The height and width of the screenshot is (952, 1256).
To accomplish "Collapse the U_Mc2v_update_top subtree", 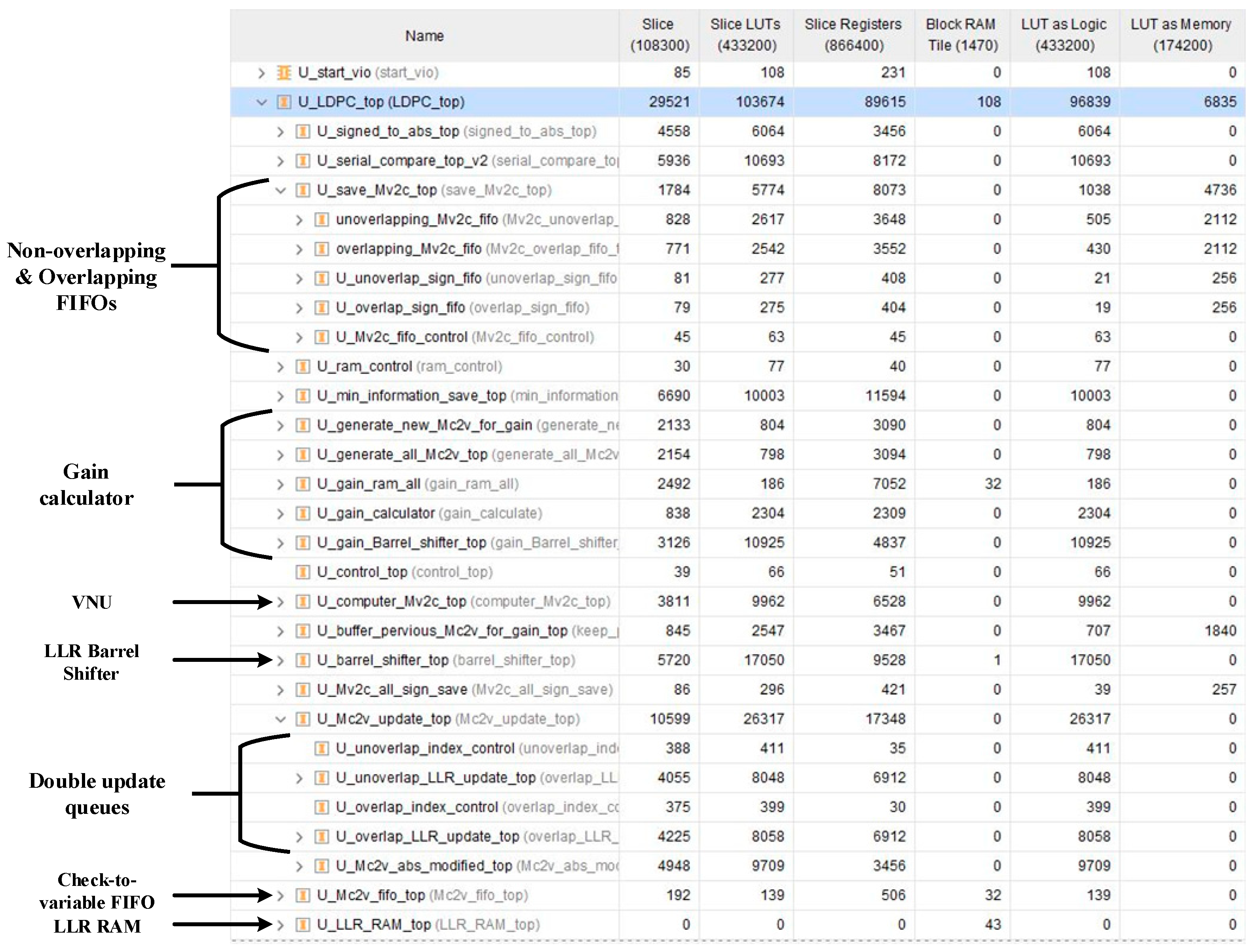I will (x=281, y=719).
